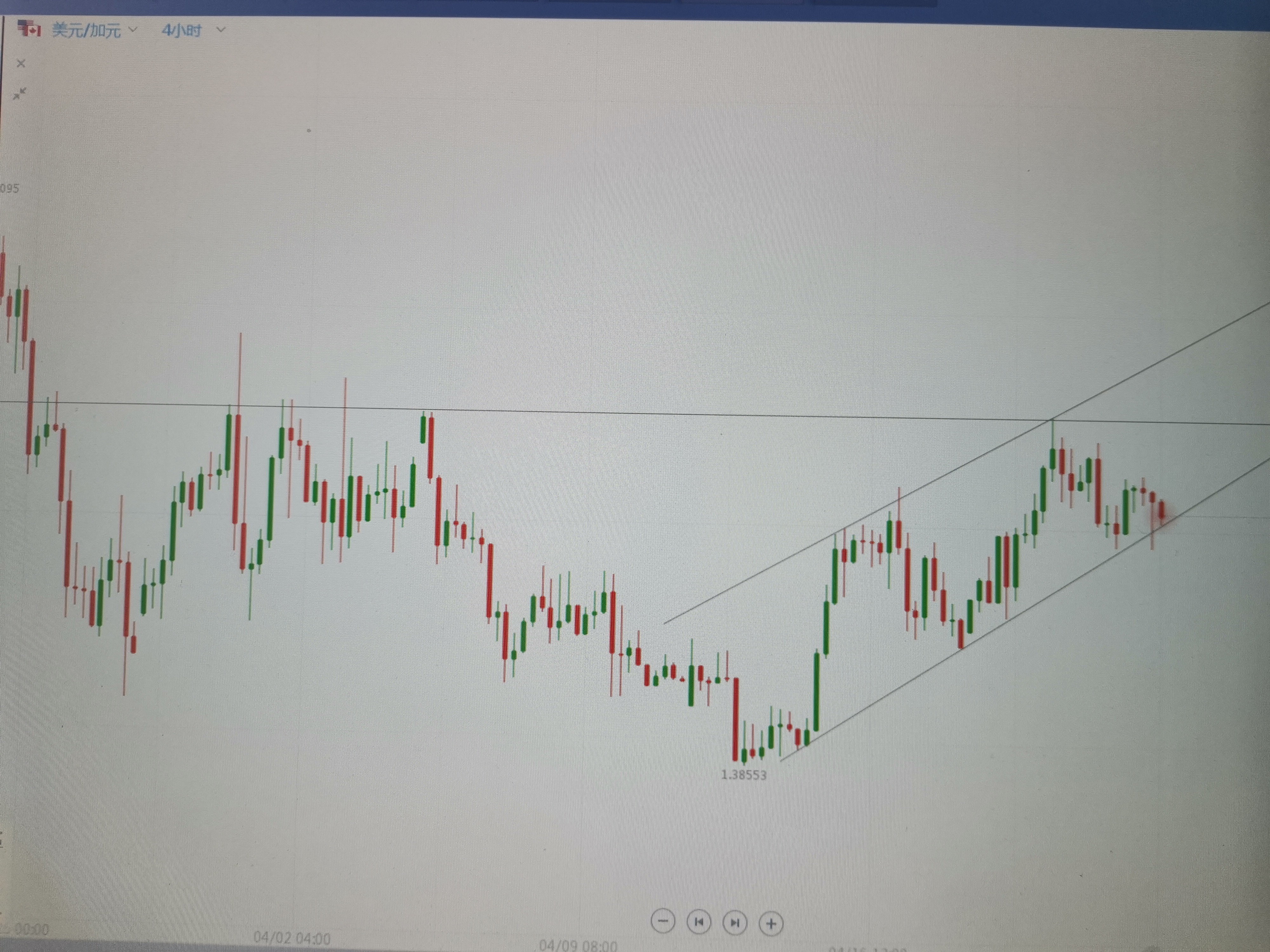Image resolution: width=1270 pixels, height=952 pixels.
Task: Click the 04/02 04:00 time axis label
Action: point(292,938)
